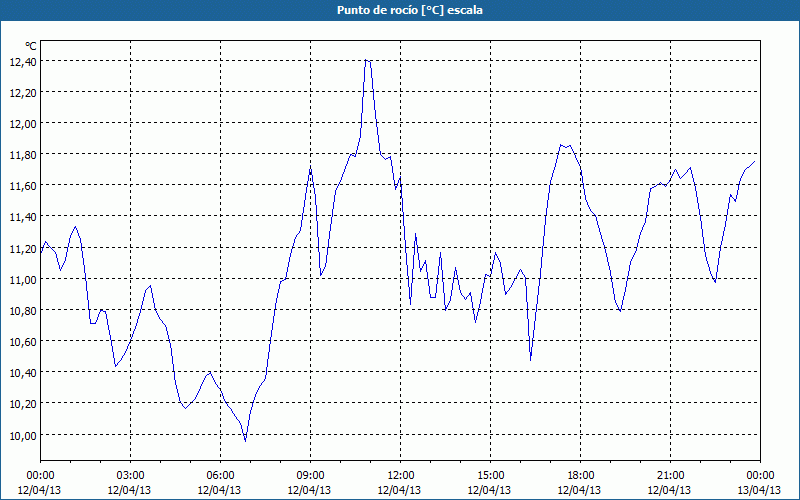
Task: Click the 12,00 y-axis label
Action: coord(23,124)
